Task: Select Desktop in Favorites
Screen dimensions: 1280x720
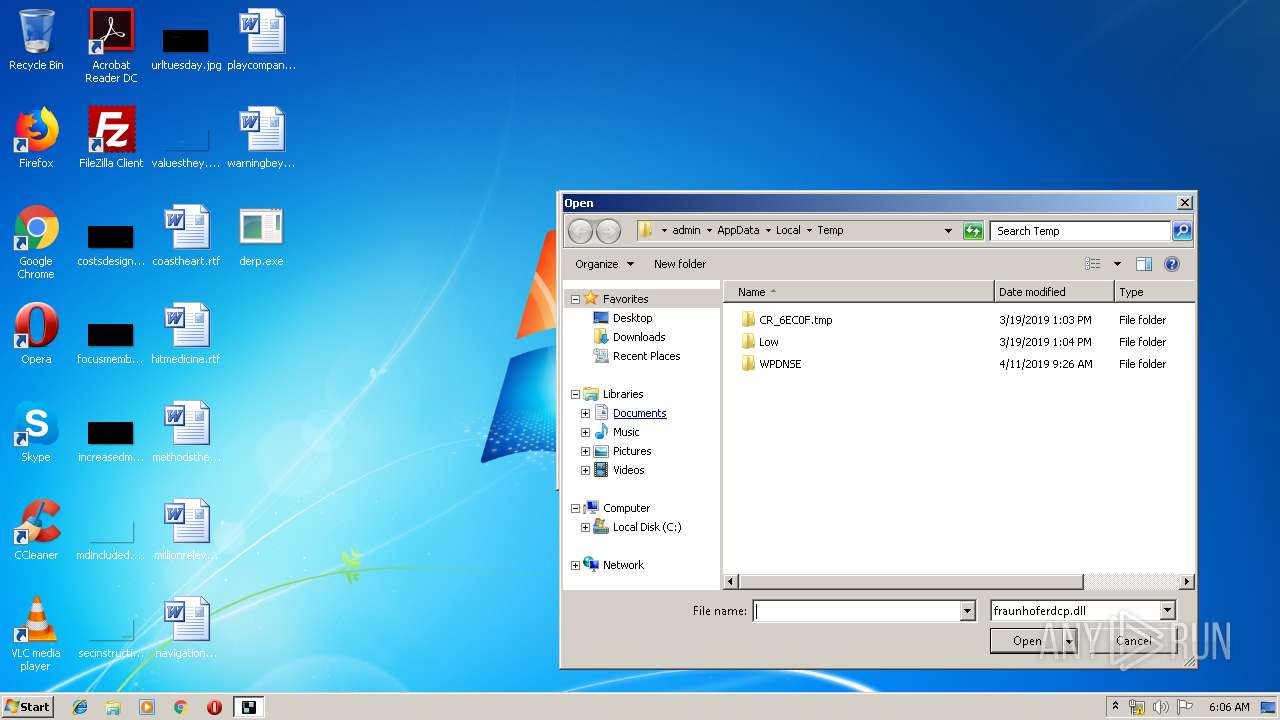Action: pos(632,318)
